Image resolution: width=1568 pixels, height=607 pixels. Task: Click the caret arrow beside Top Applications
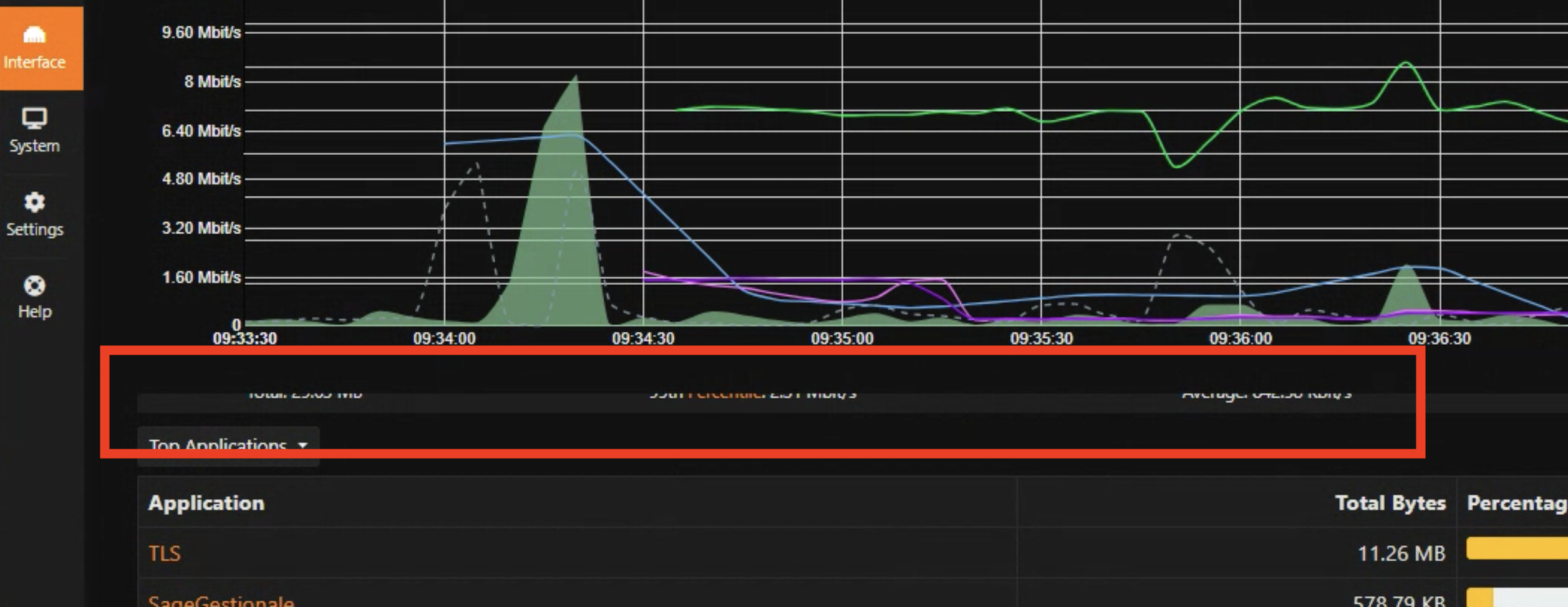tap(304, 446)
